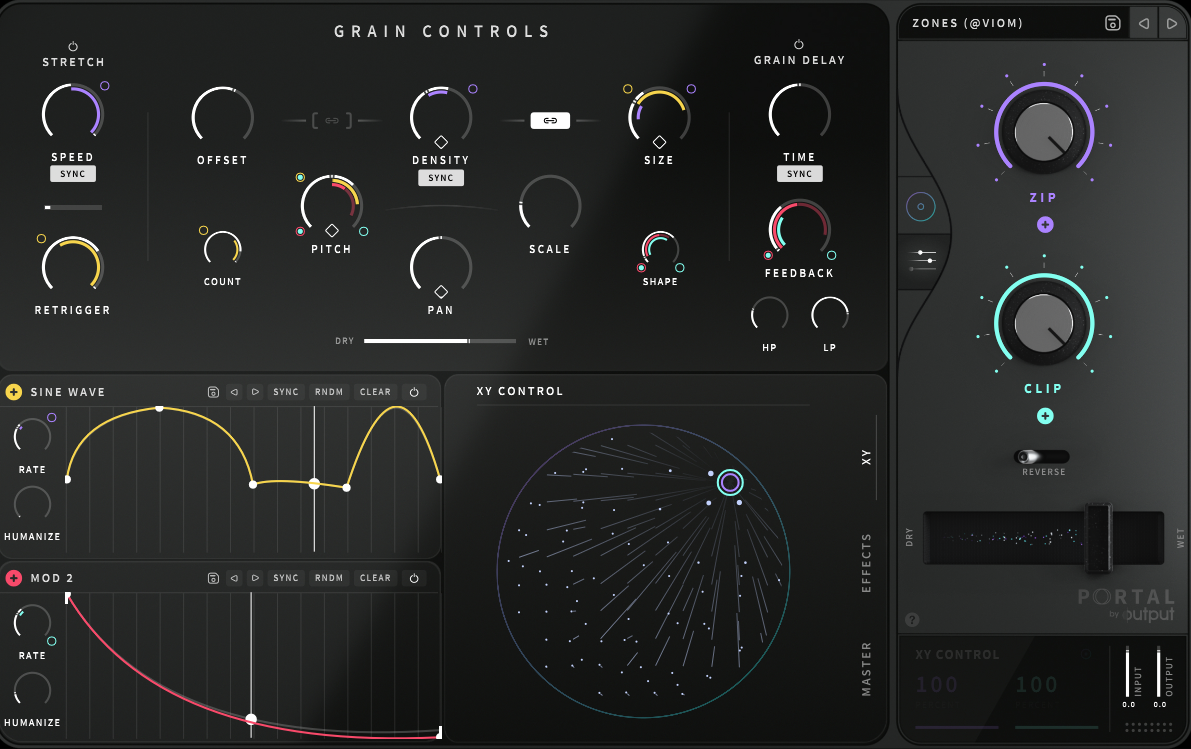Toggle the Grain Delay power button

[798, 44]
